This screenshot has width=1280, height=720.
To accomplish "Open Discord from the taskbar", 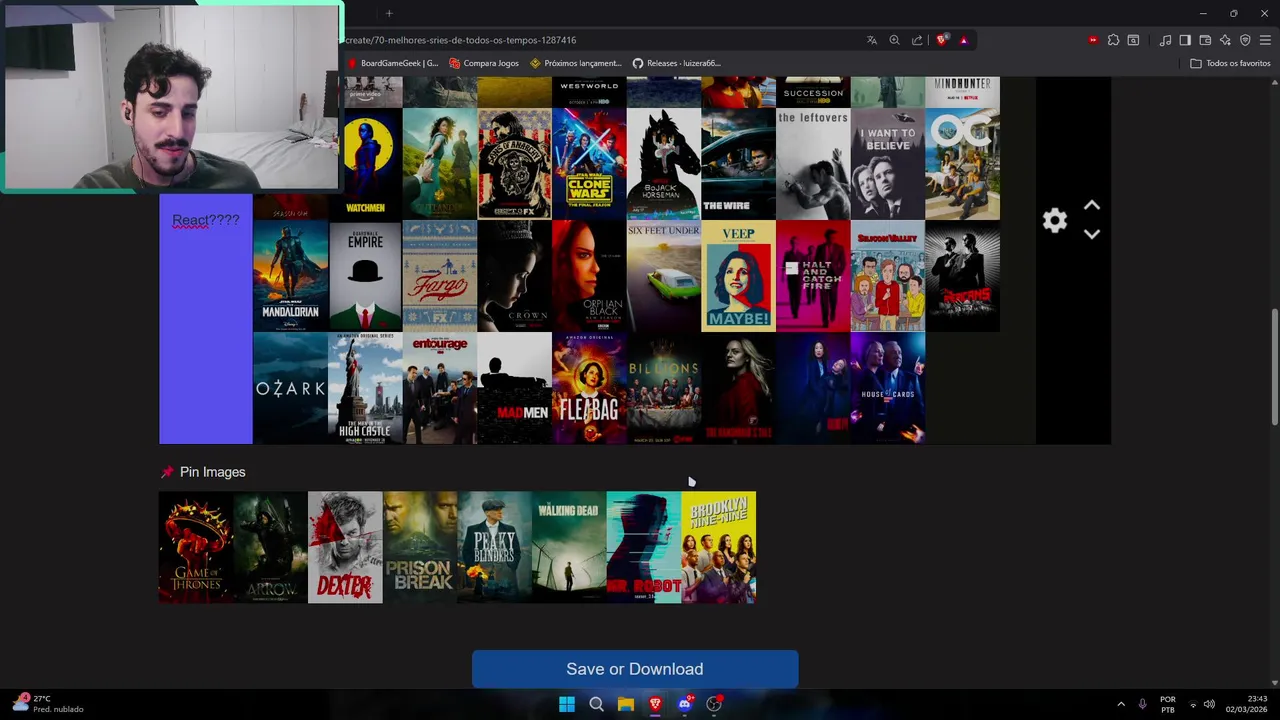I will click(685, 704).
